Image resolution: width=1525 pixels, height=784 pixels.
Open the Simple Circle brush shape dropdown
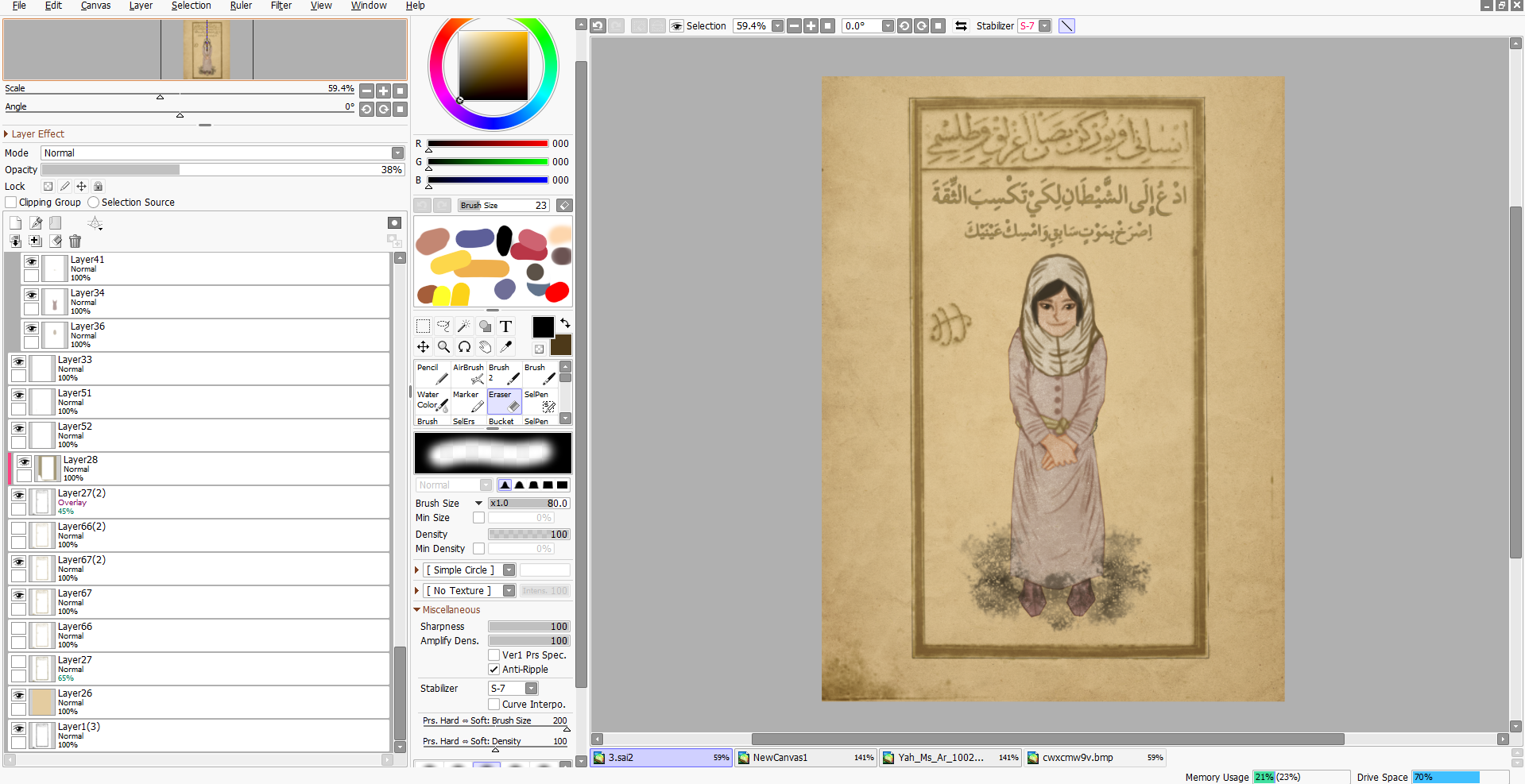click(x=509, y=570)
